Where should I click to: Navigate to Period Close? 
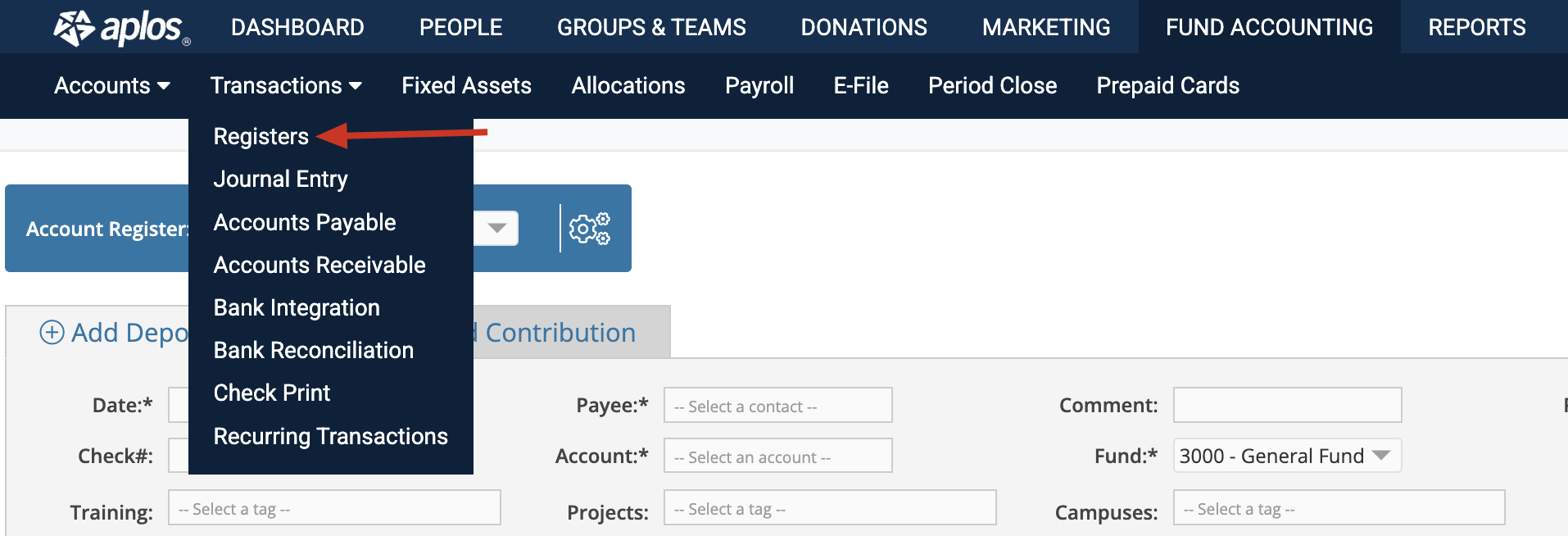point(992,86)
